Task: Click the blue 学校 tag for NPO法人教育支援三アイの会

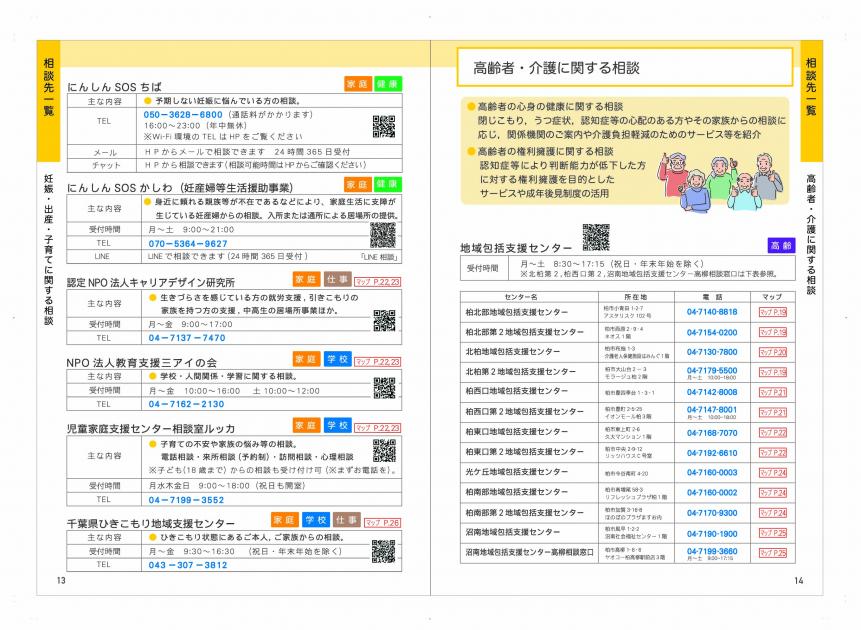Action: tap(337, 358)
